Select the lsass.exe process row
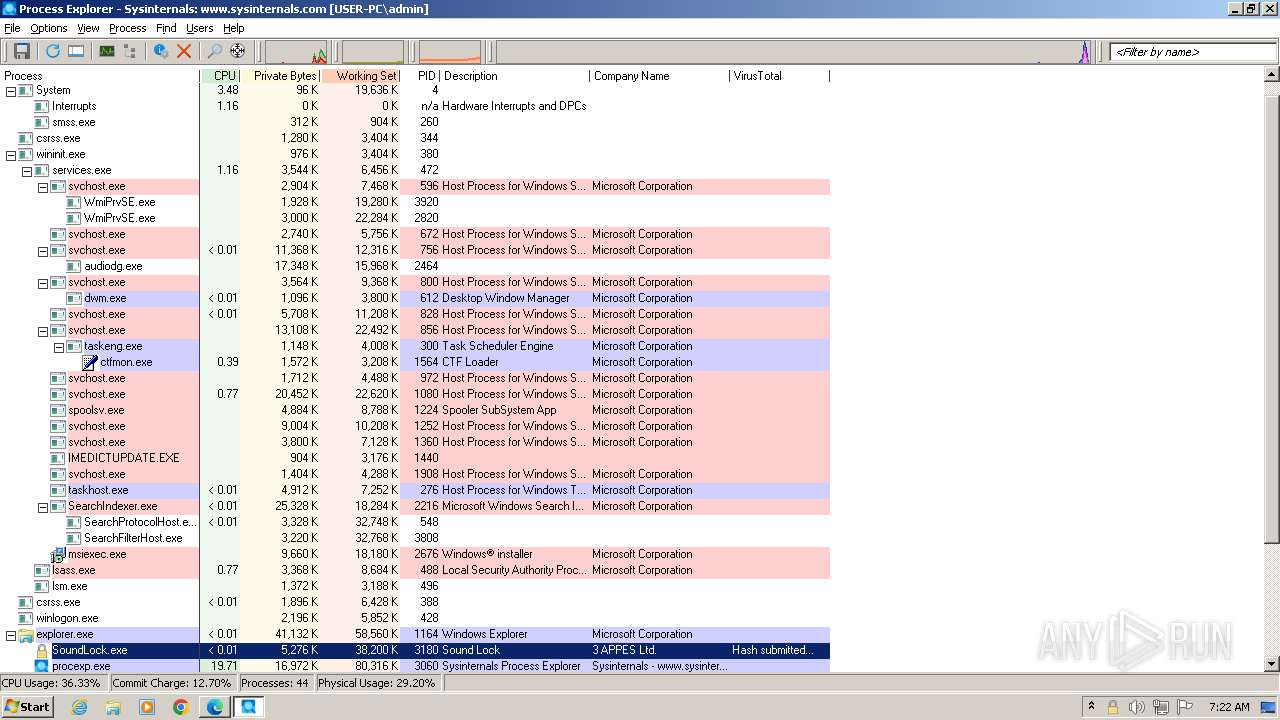 point(415,570)
